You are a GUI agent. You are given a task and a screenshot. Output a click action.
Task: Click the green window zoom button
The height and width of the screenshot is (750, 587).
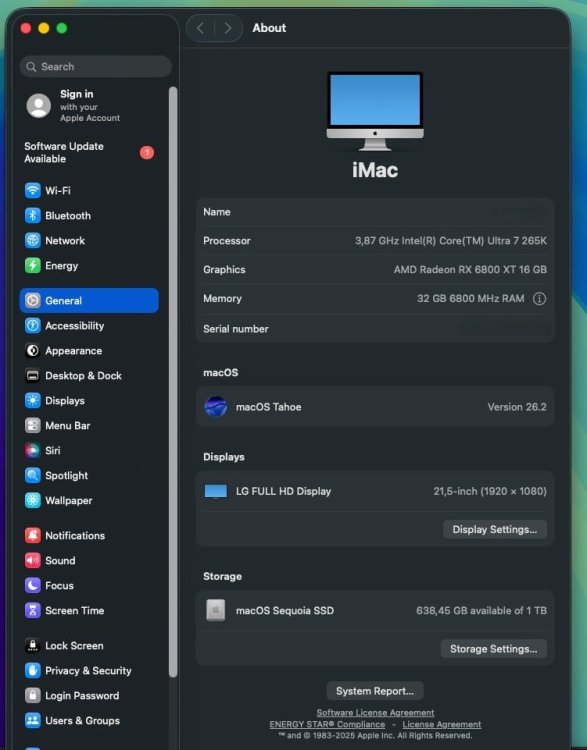(x=62, y=28)
